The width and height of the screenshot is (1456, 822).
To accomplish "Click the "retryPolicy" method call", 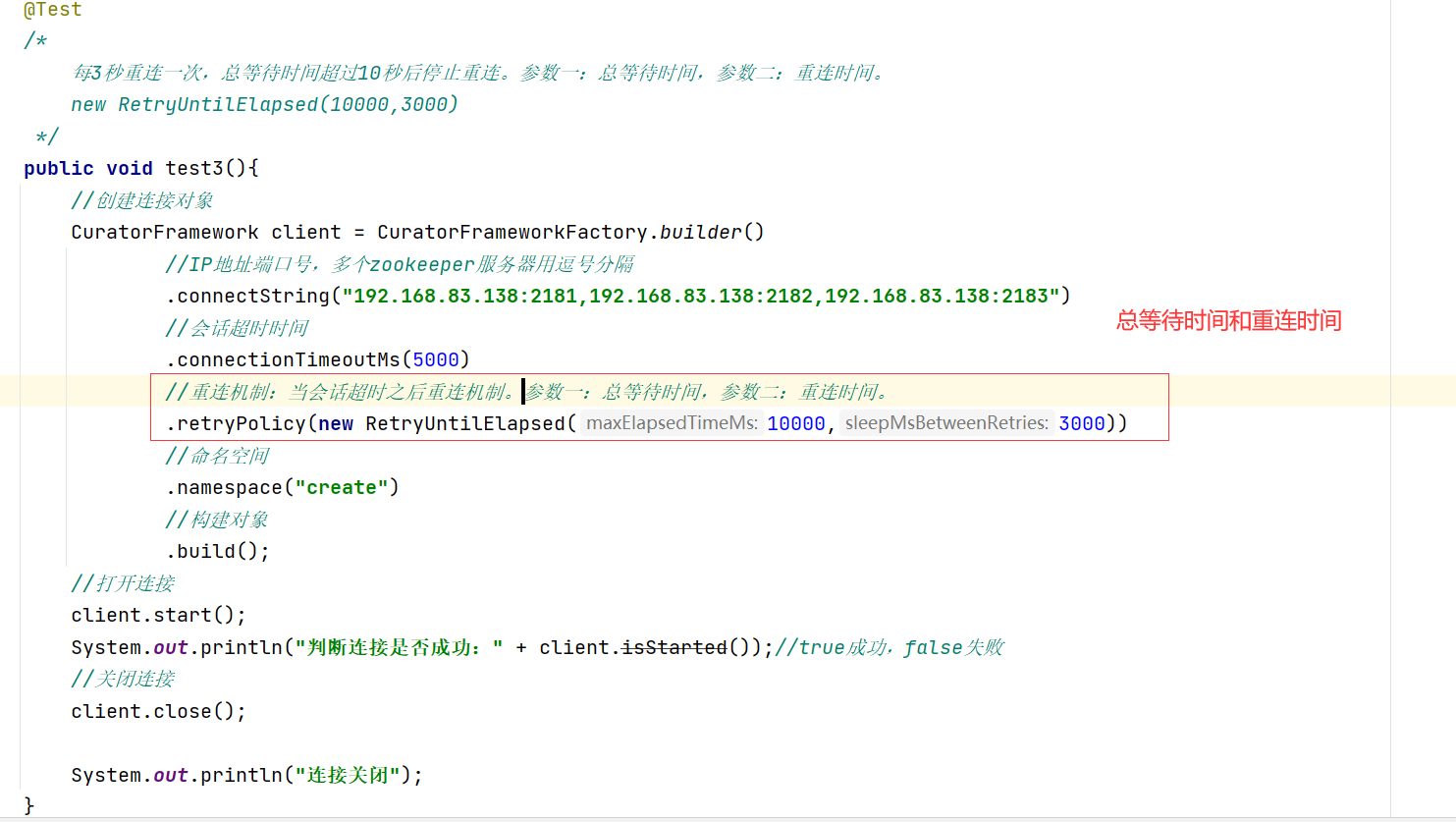I will 242,423.
